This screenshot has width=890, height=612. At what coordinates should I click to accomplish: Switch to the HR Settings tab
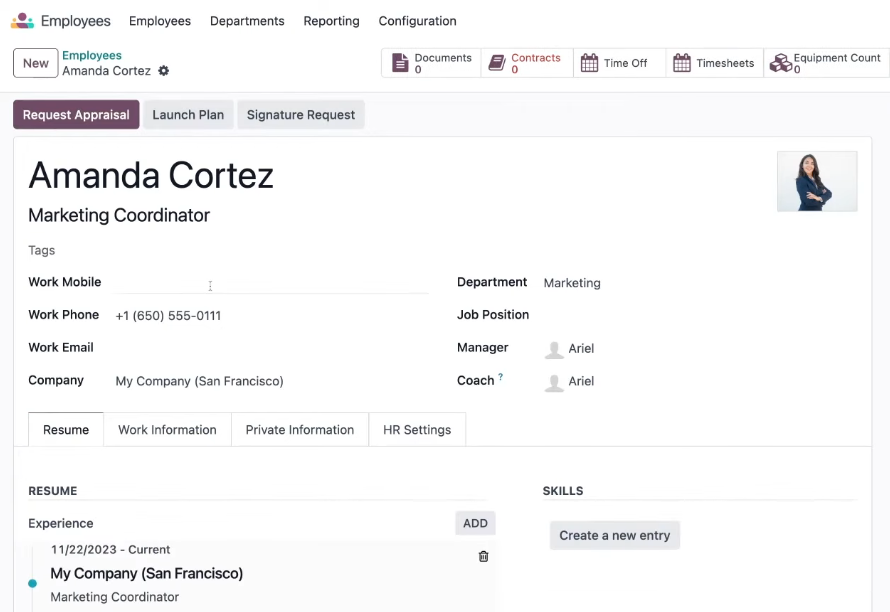coord(417,430)
